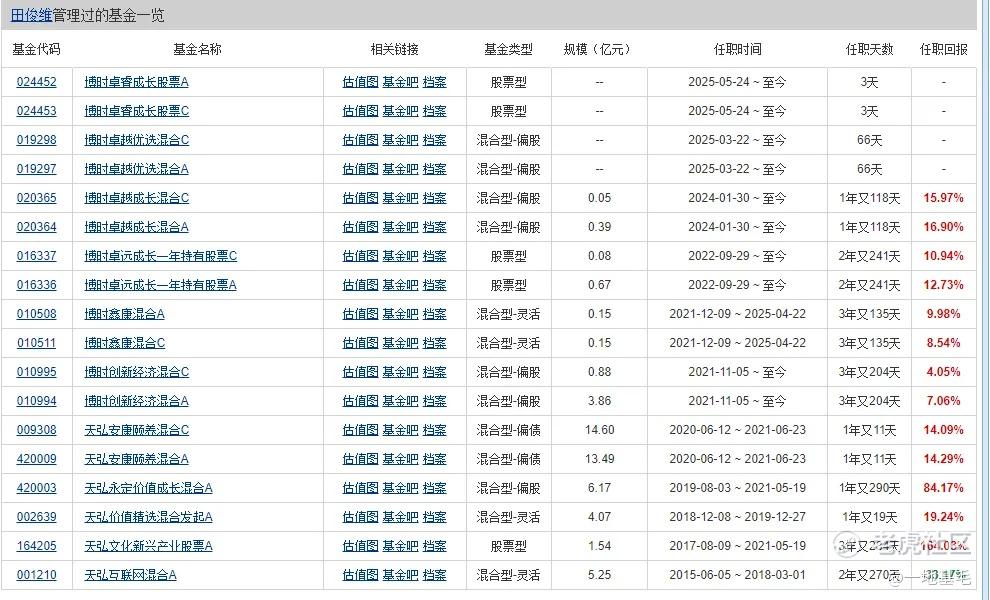Open 估值图 link for fund 164205
Image resolution: width=990 pixels, height=600 pixels.
360,546
